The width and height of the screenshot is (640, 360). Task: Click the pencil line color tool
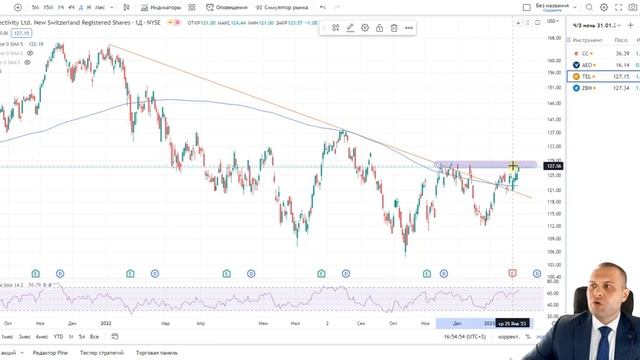(x=350, y=28)
